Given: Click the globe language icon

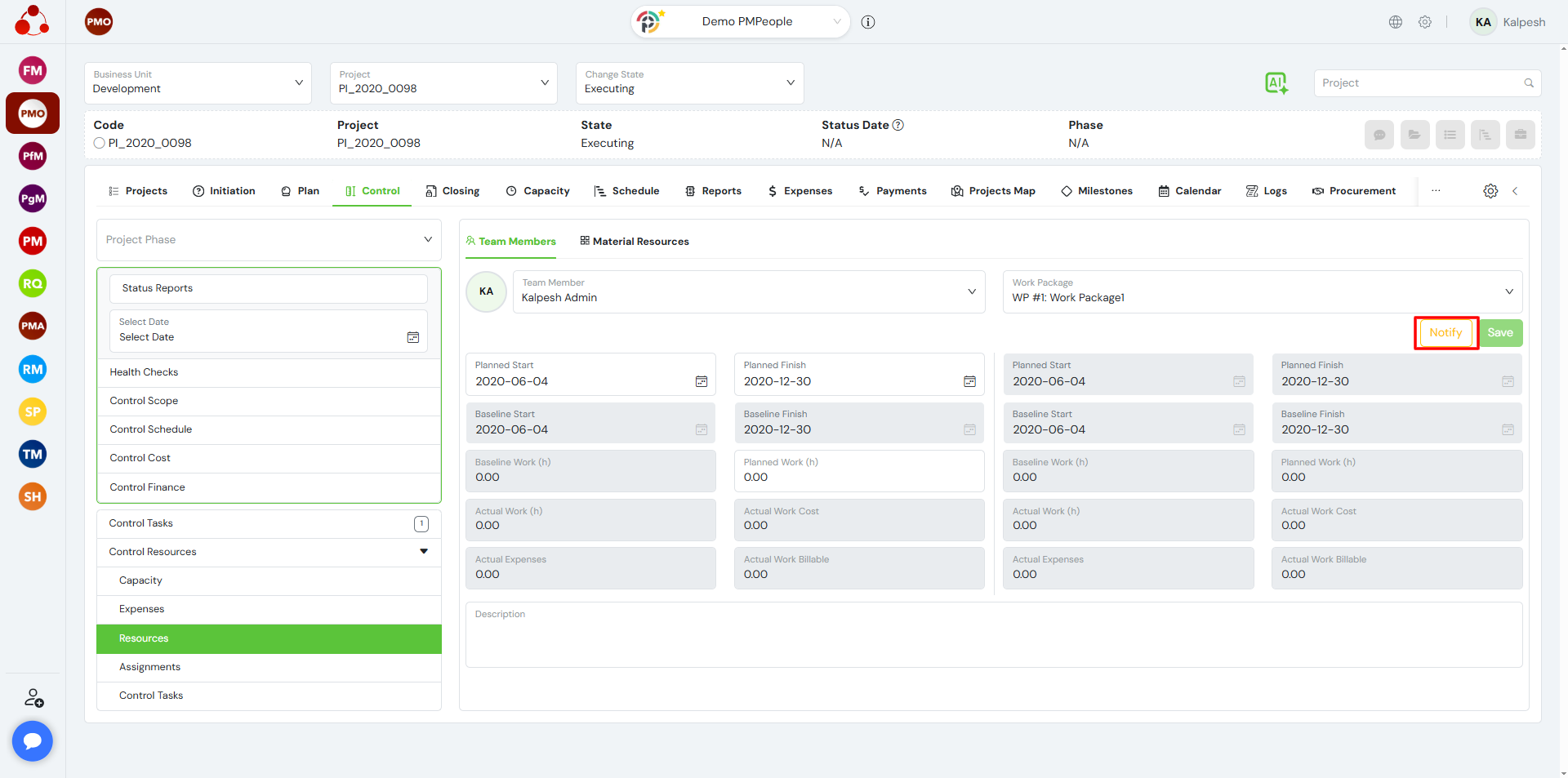Looking at the screenshot, I should tap(1396, 22).
